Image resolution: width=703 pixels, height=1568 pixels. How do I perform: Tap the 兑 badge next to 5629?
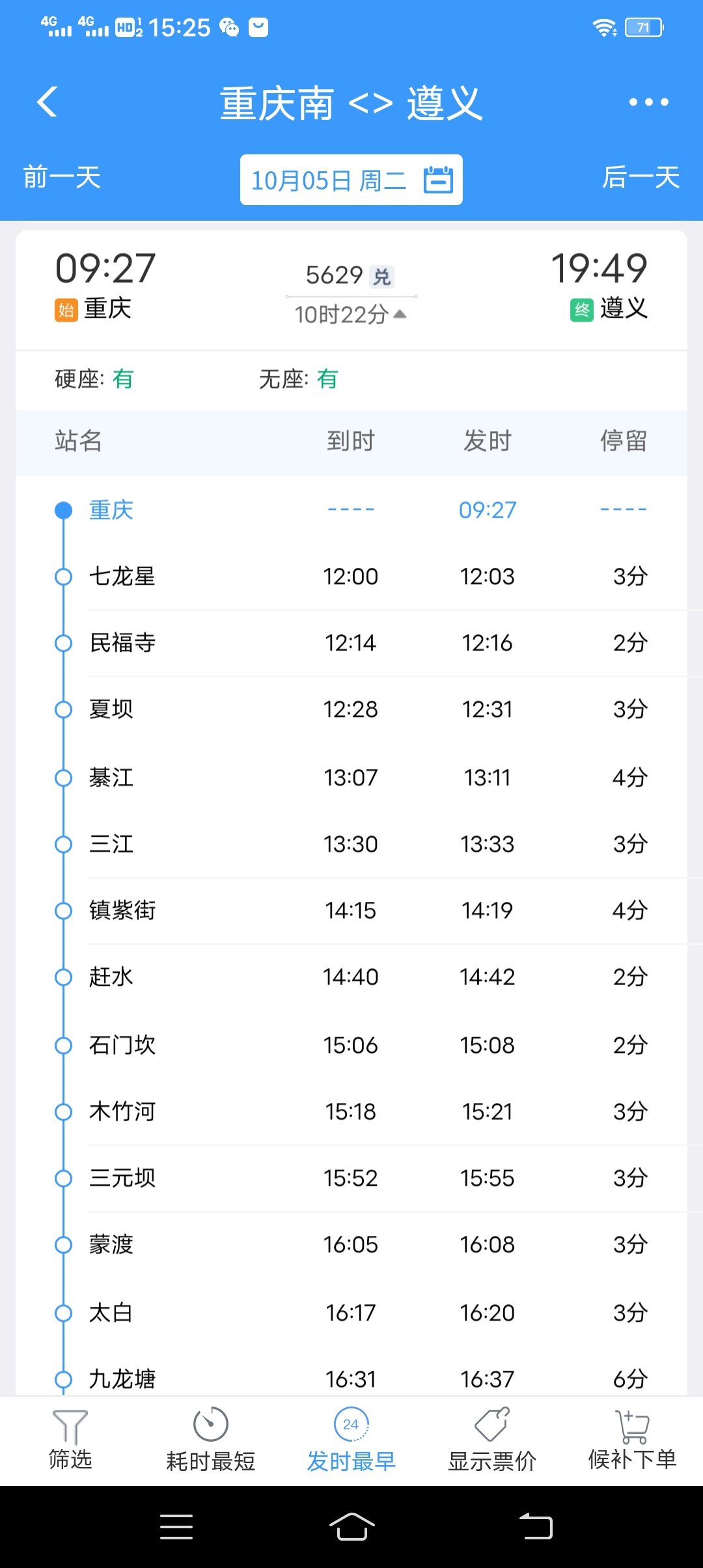382,277
